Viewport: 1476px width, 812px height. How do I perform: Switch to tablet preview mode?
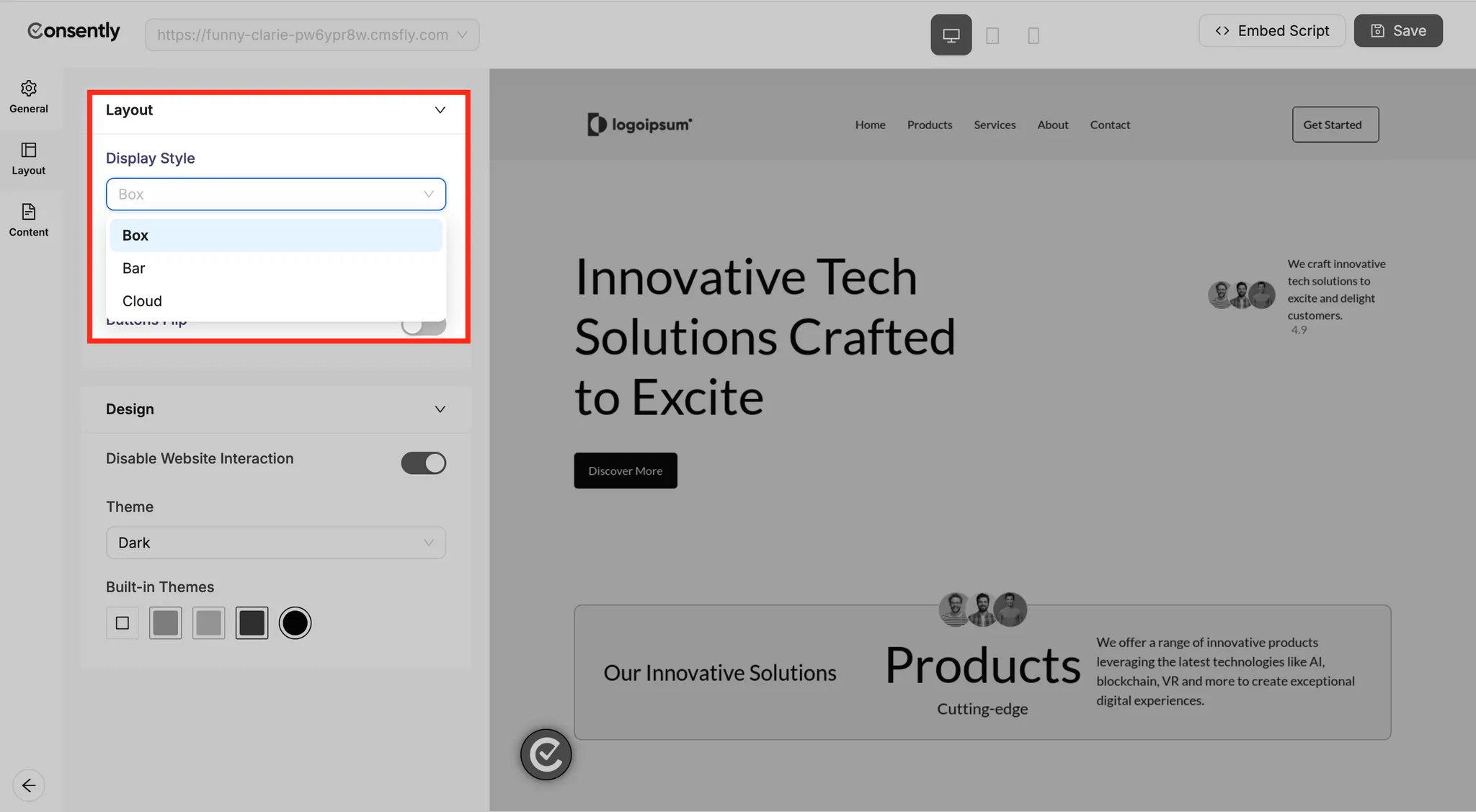pyautogui.click(x=994, y=34)
